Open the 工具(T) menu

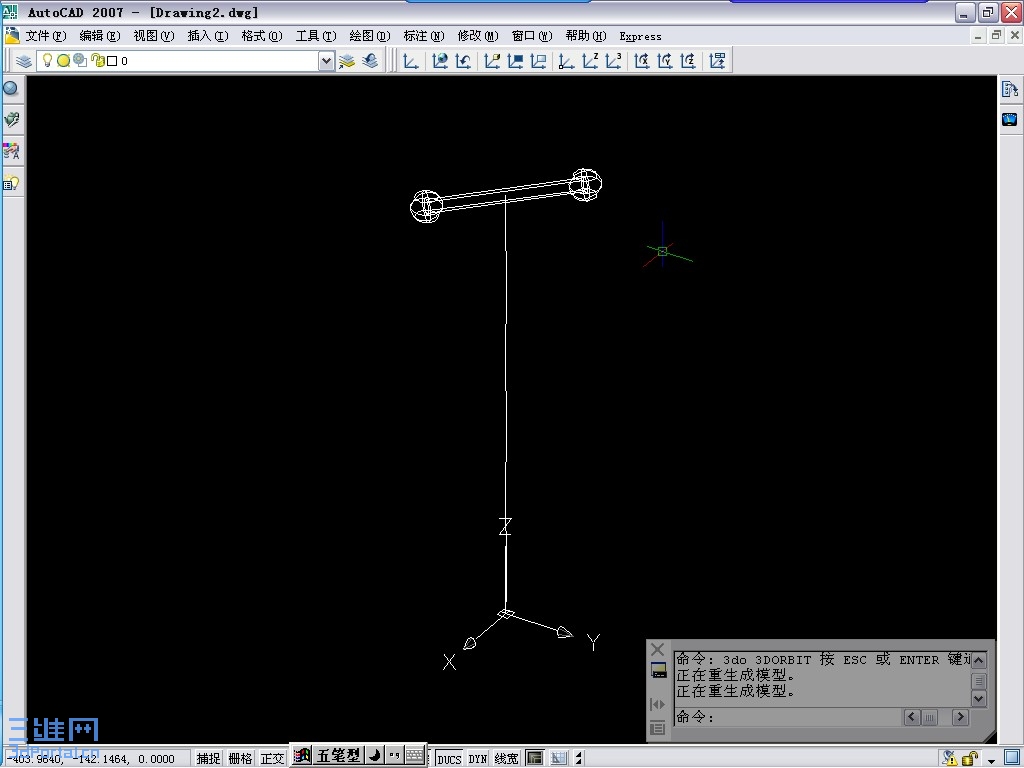coord(316,36)
